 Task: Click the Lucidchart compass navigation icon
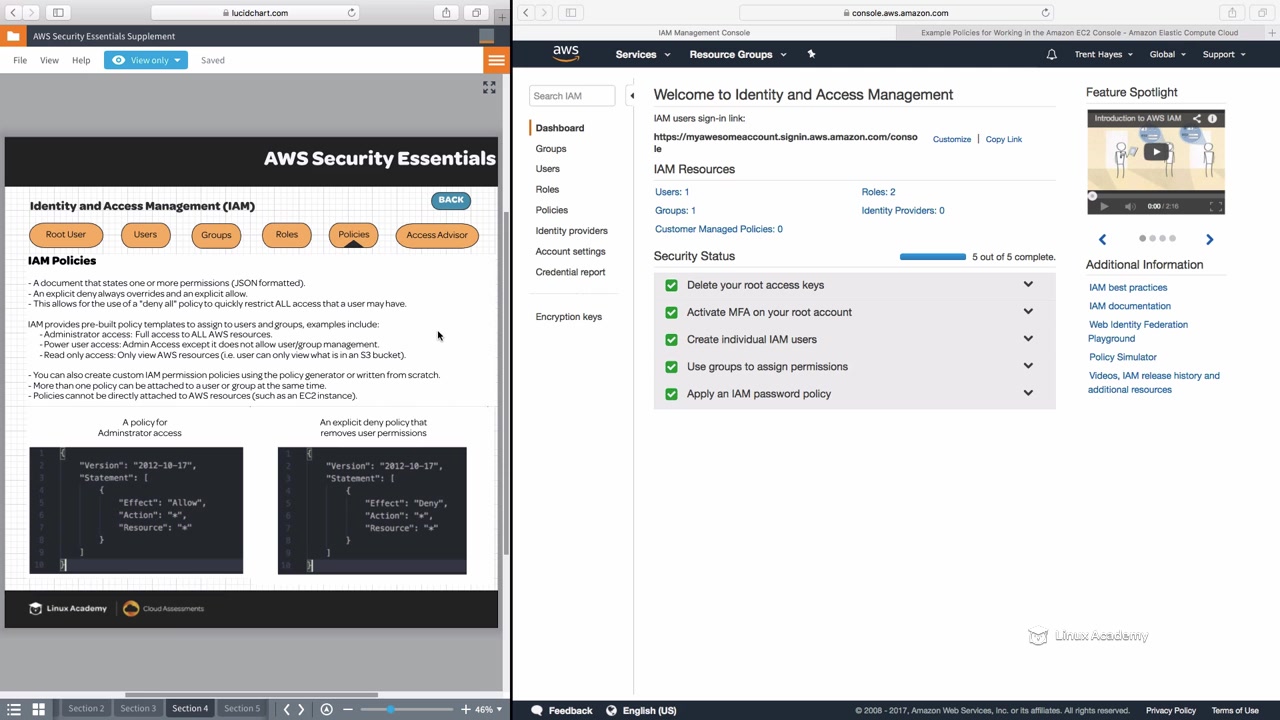tap(326, 709)
